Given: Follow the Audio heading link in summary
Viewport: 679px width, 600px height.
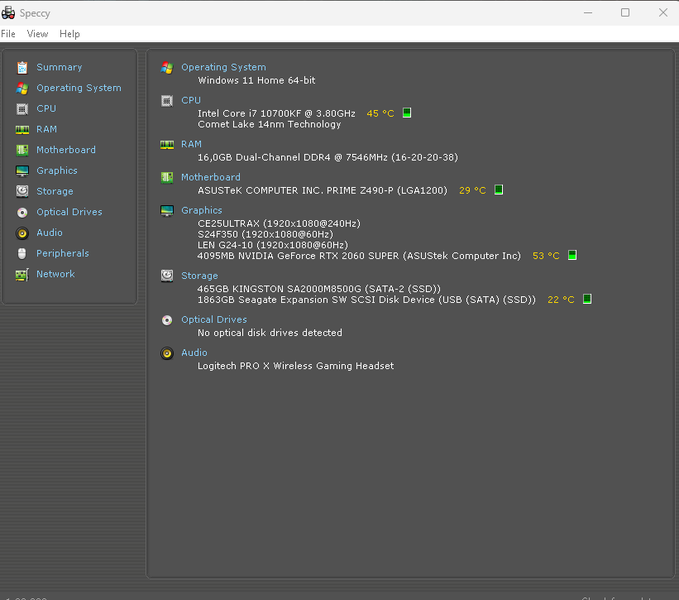Looking at the screenshot, I should click(194, 353).
